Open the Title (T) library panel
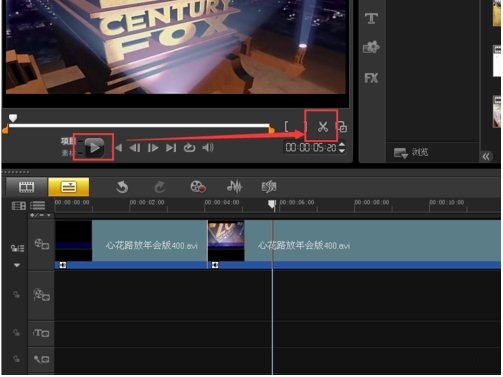 371,18
